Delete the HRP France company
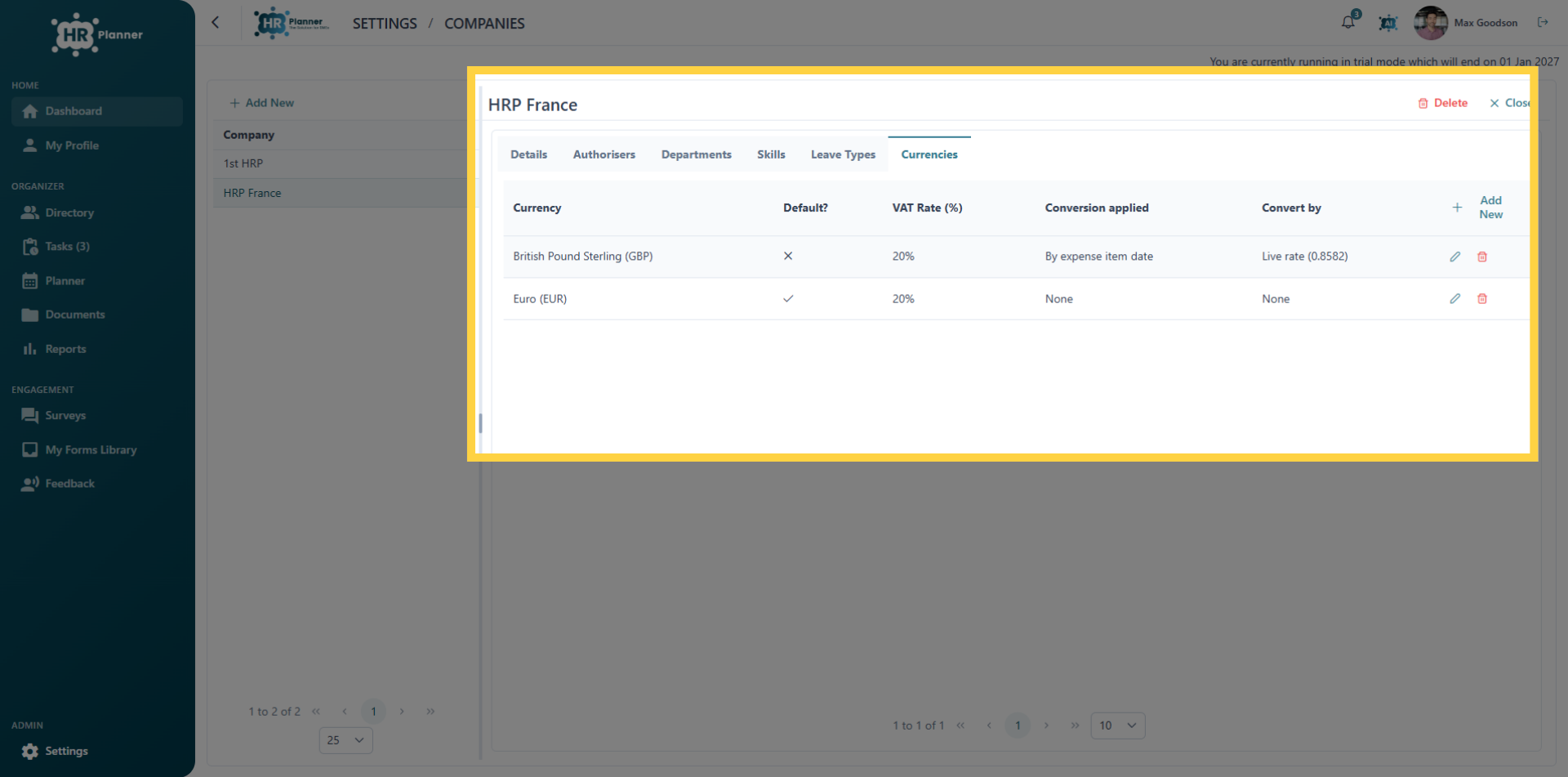1568x777 pixels. click(x=1442, y=103)
